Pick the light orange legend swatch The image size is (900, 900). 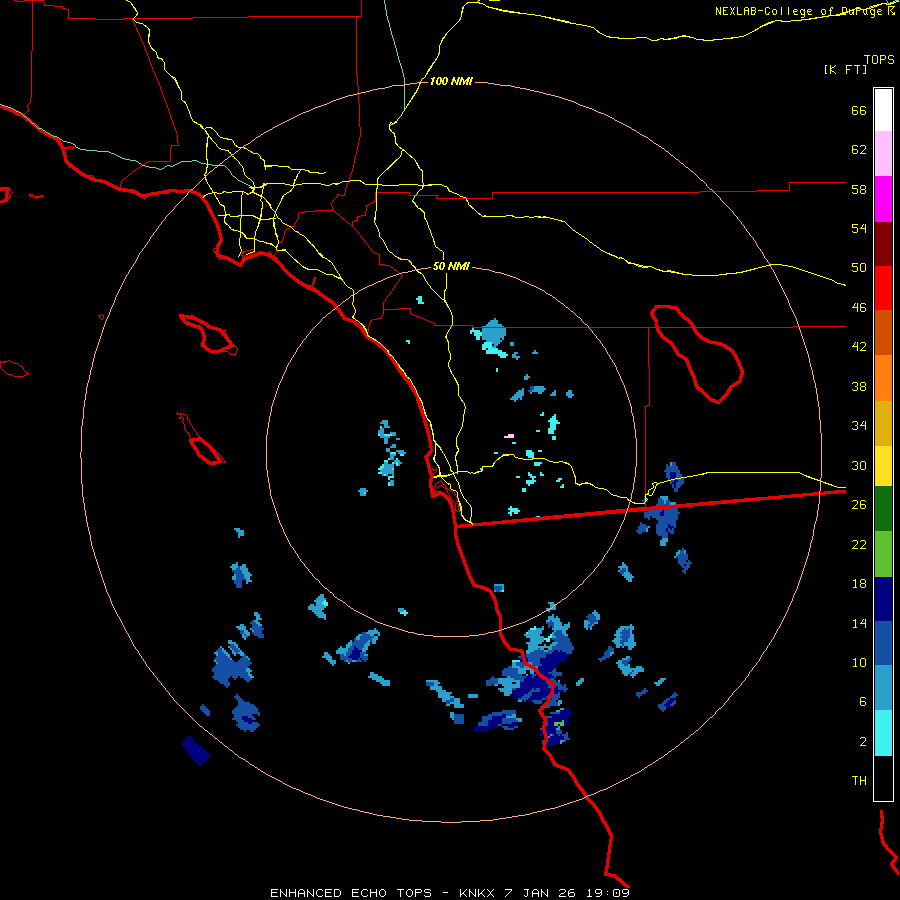(x=883, y=378)
